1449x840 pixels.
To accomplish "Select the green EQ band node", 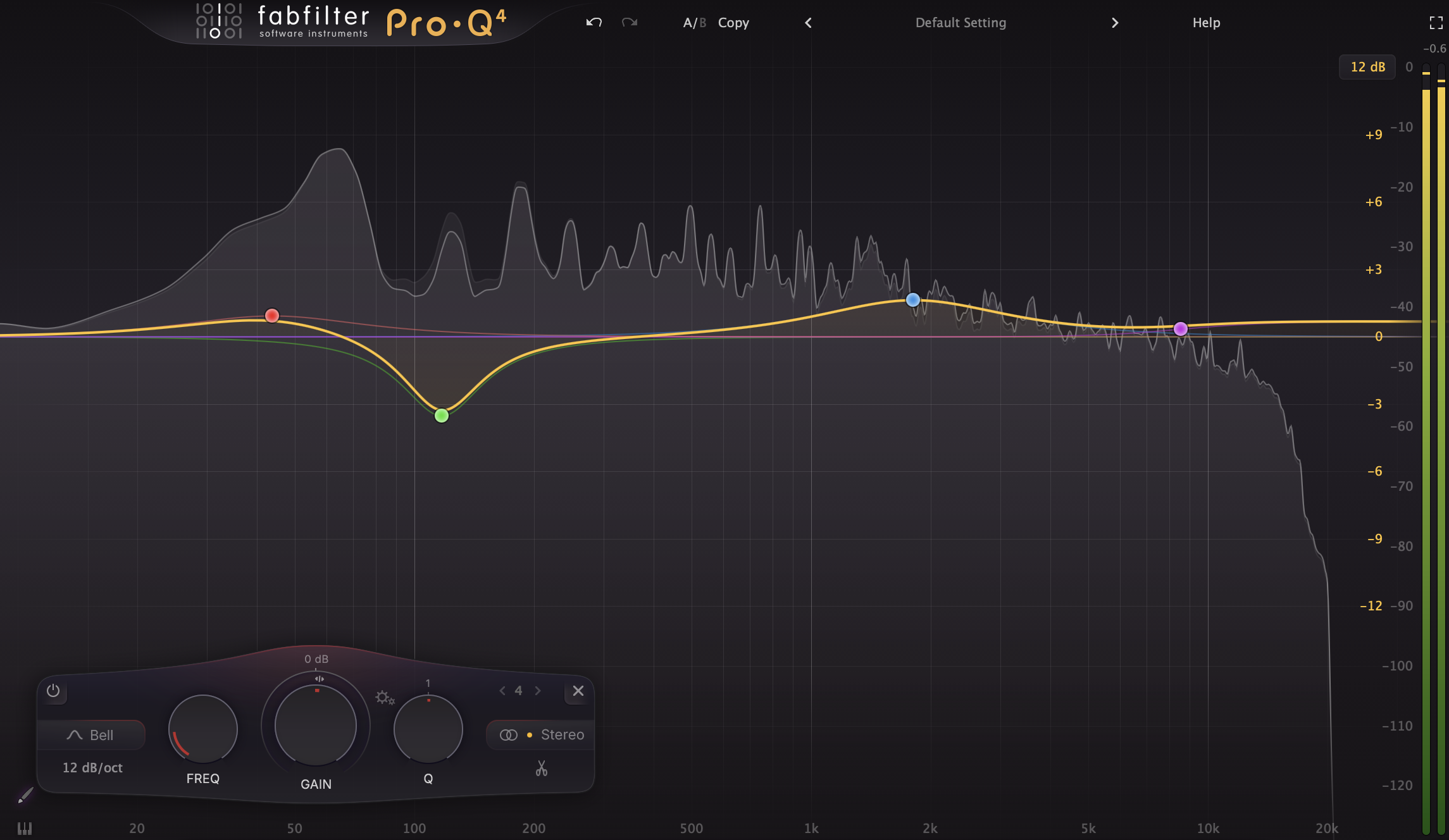I will [442, 416].
